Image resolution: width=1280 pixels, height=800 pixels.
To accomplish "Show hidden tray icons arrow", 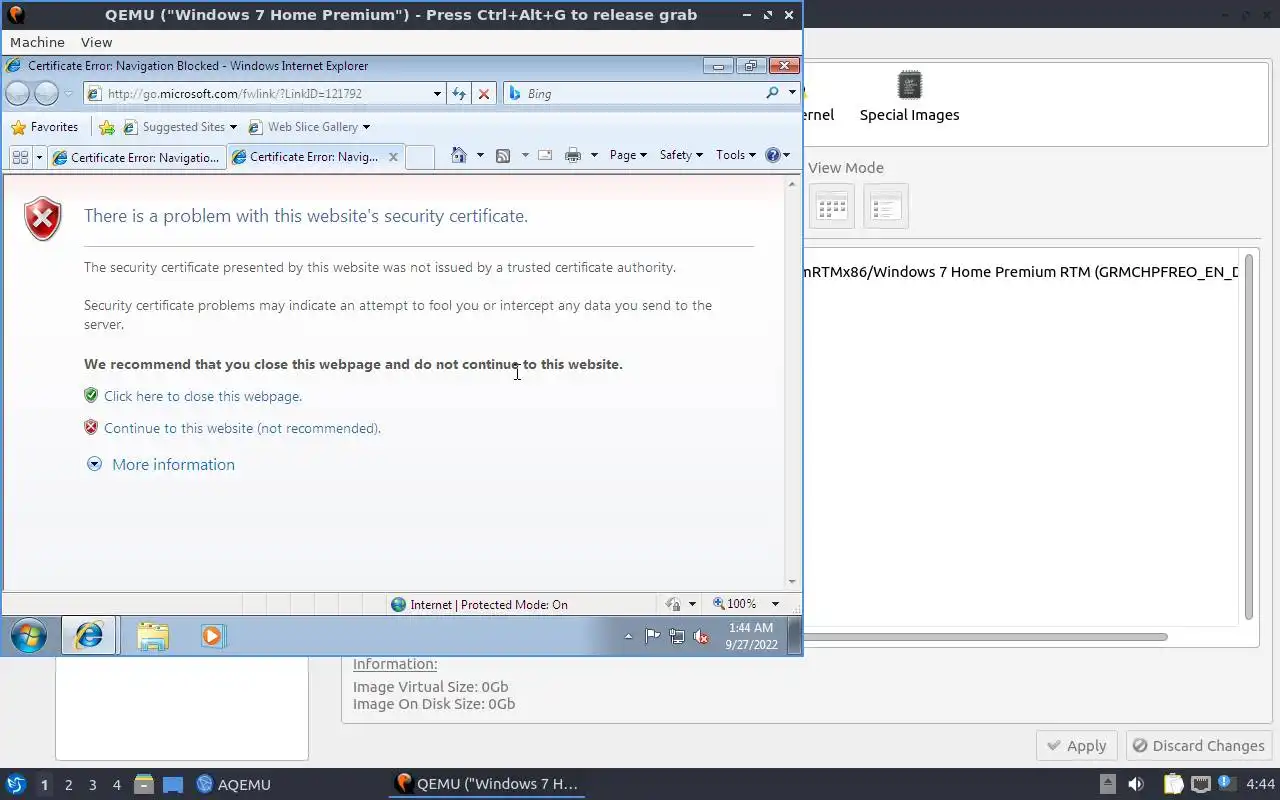I will [x=628, y=636].
